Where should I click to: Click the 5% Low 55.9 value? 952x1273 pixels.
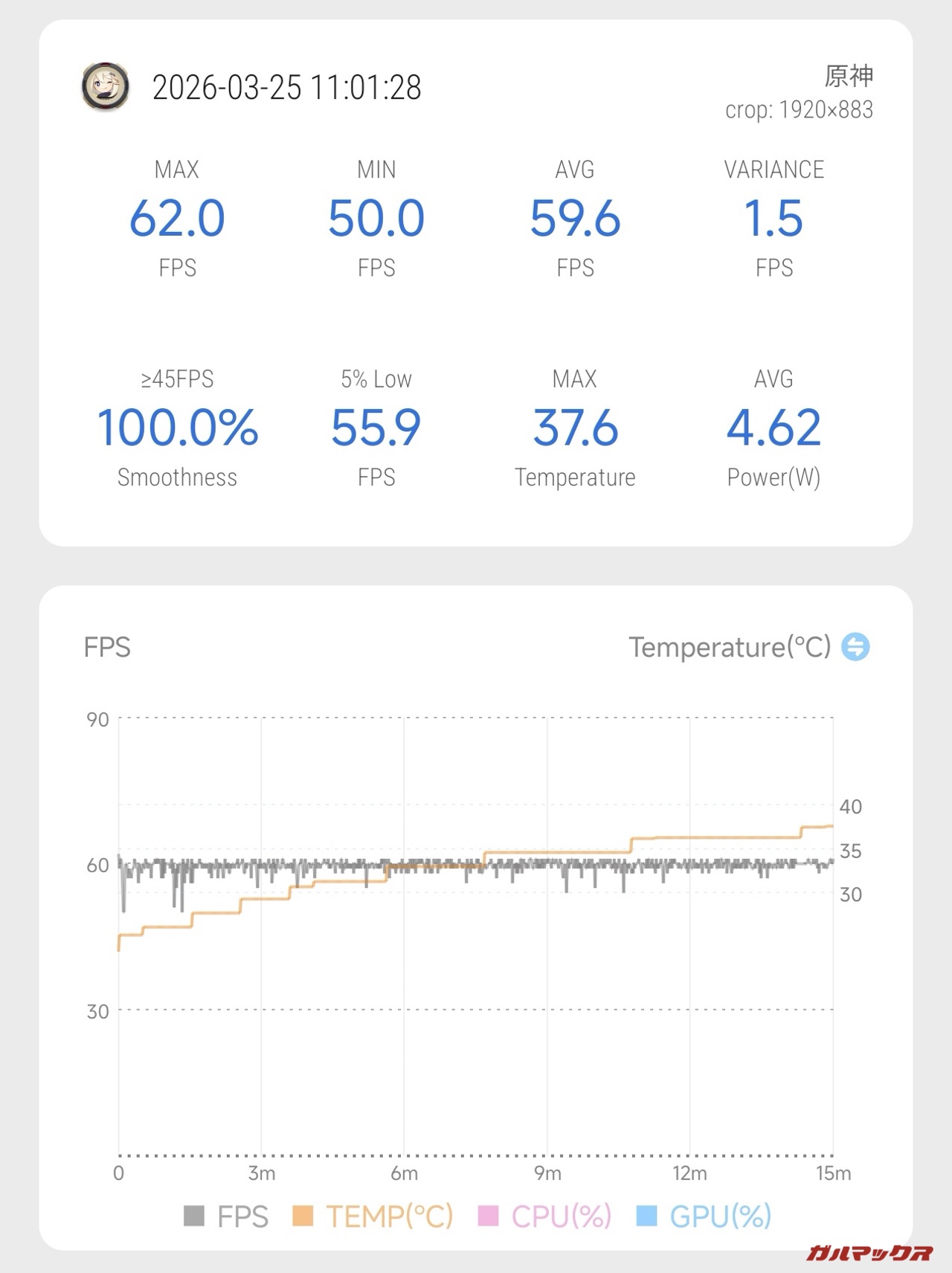[x=376, y=428]
